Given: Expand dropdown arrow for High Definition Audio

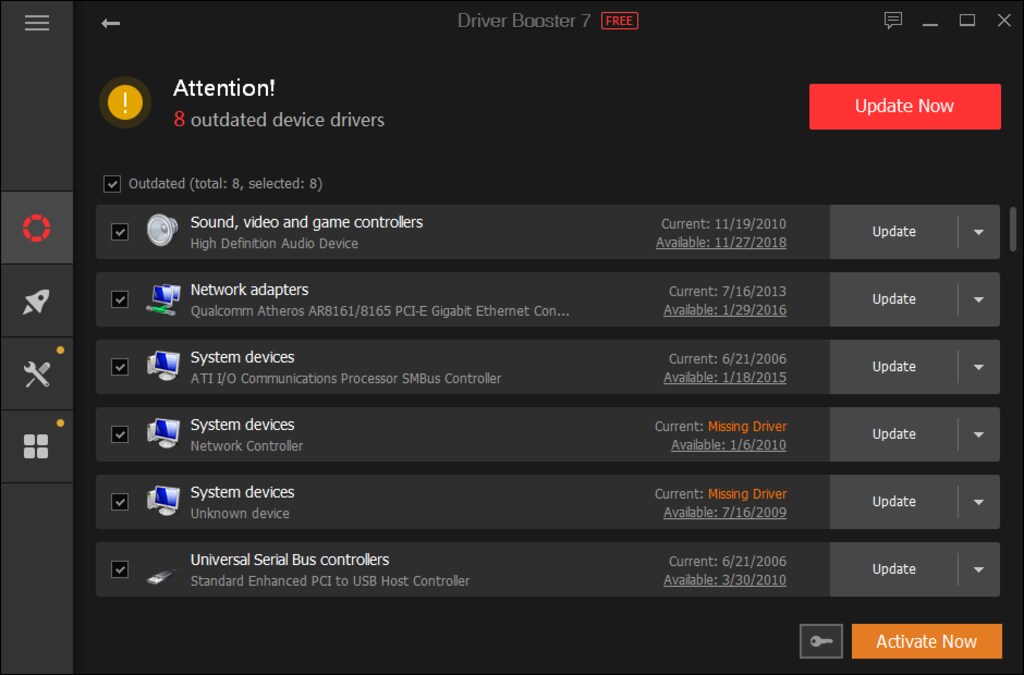Looking at the screenshot, I should [x=978, y=232].
